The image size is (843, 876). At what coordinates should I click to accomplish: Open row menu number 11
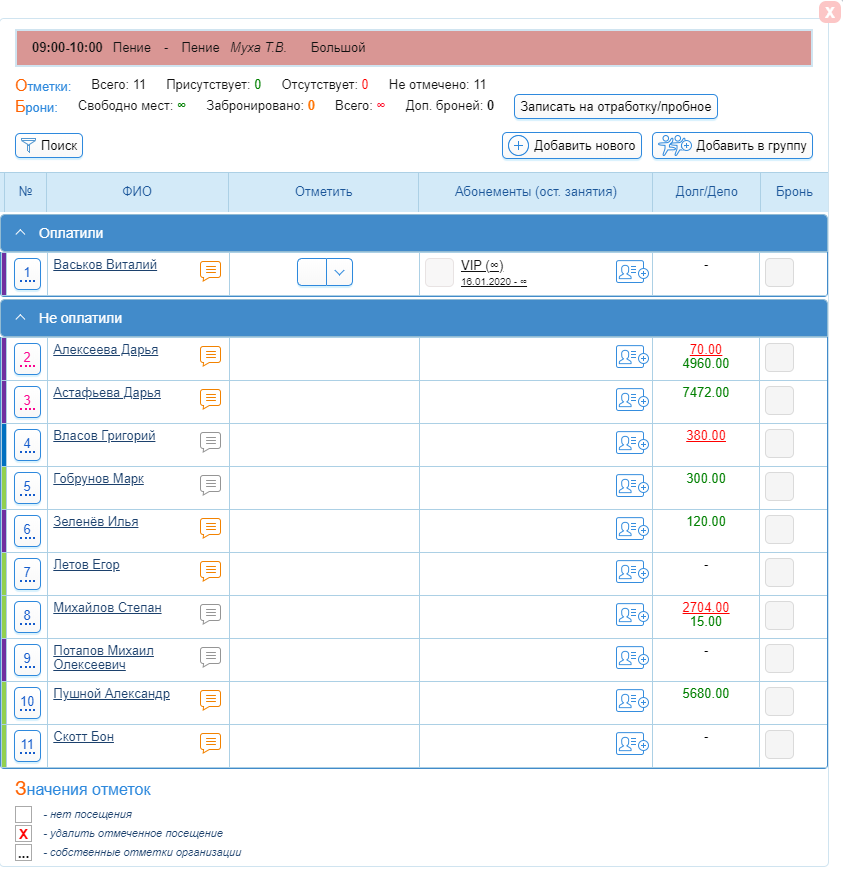[x=27, y=746]
